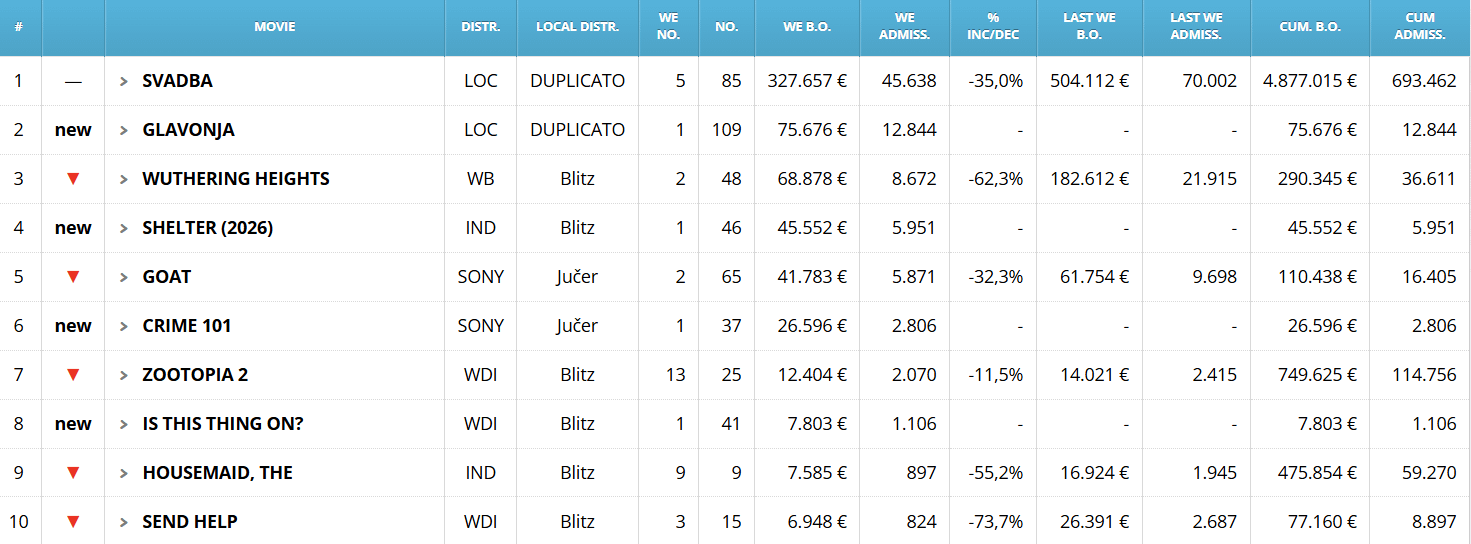Expand the SVADBA row chevron
Image resolution: width=1471 pixels, height=544 pixels.
pos(124,81)
